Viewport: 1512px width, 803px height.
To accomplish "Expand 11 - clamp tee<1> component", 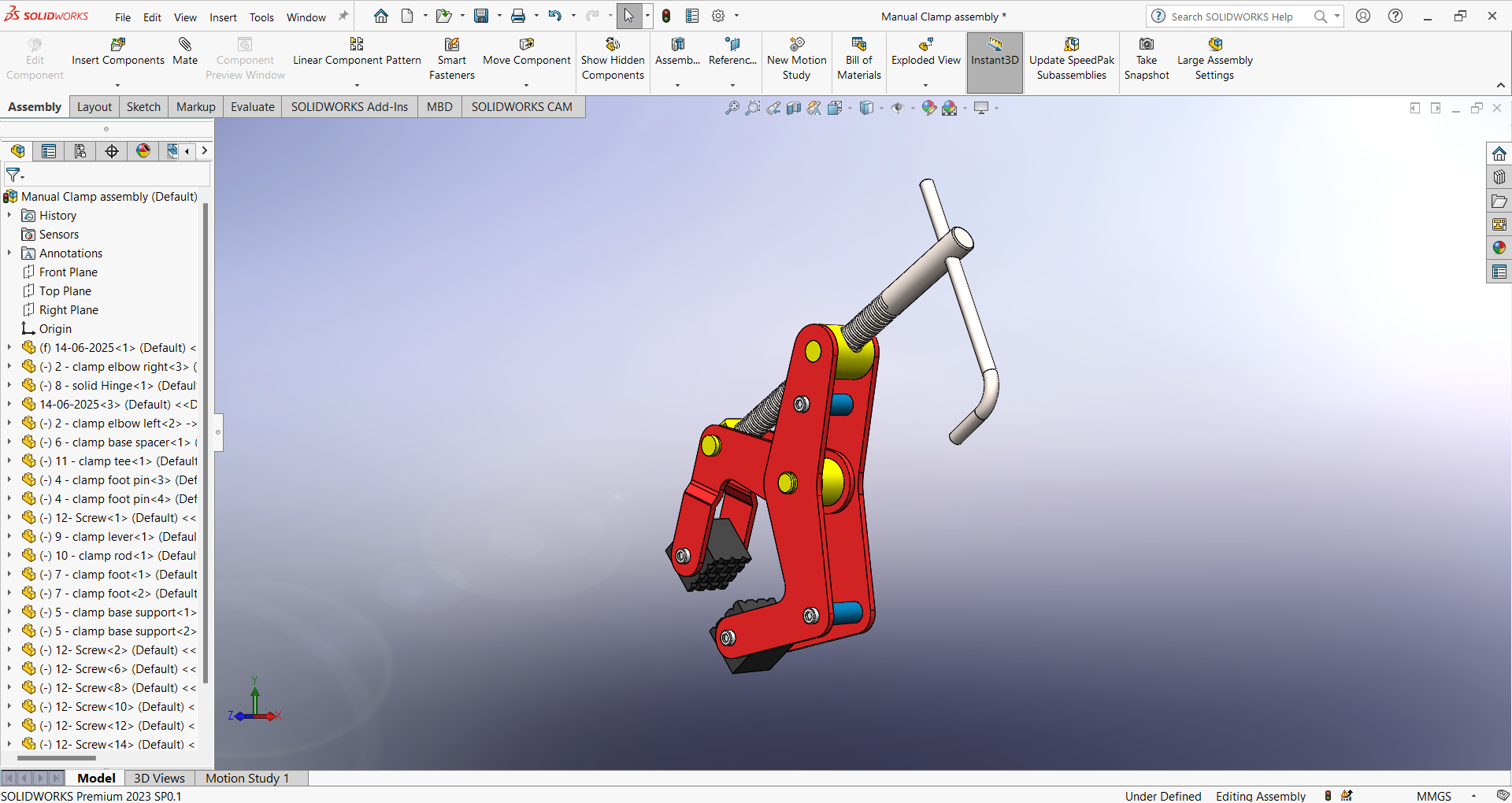I will click(9, 461).
